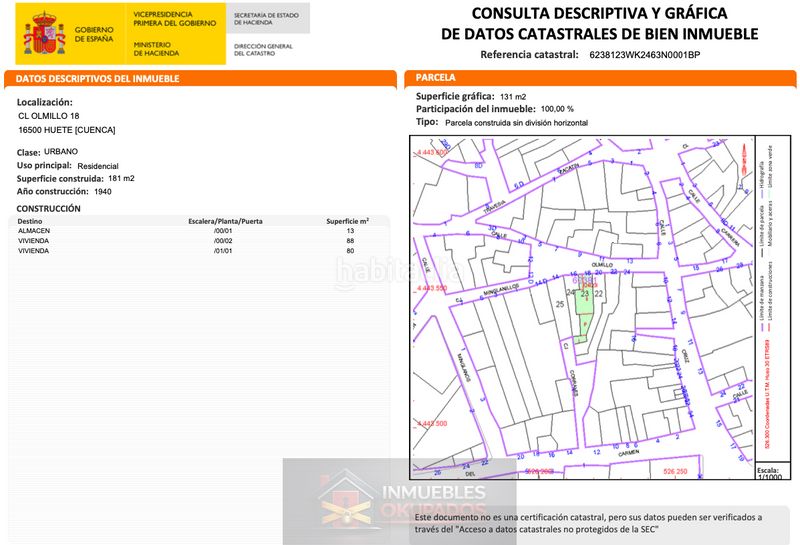800x545 pixels.
Task: Select the 'ALMACEN' row destination cell
Action: point(34,231)
